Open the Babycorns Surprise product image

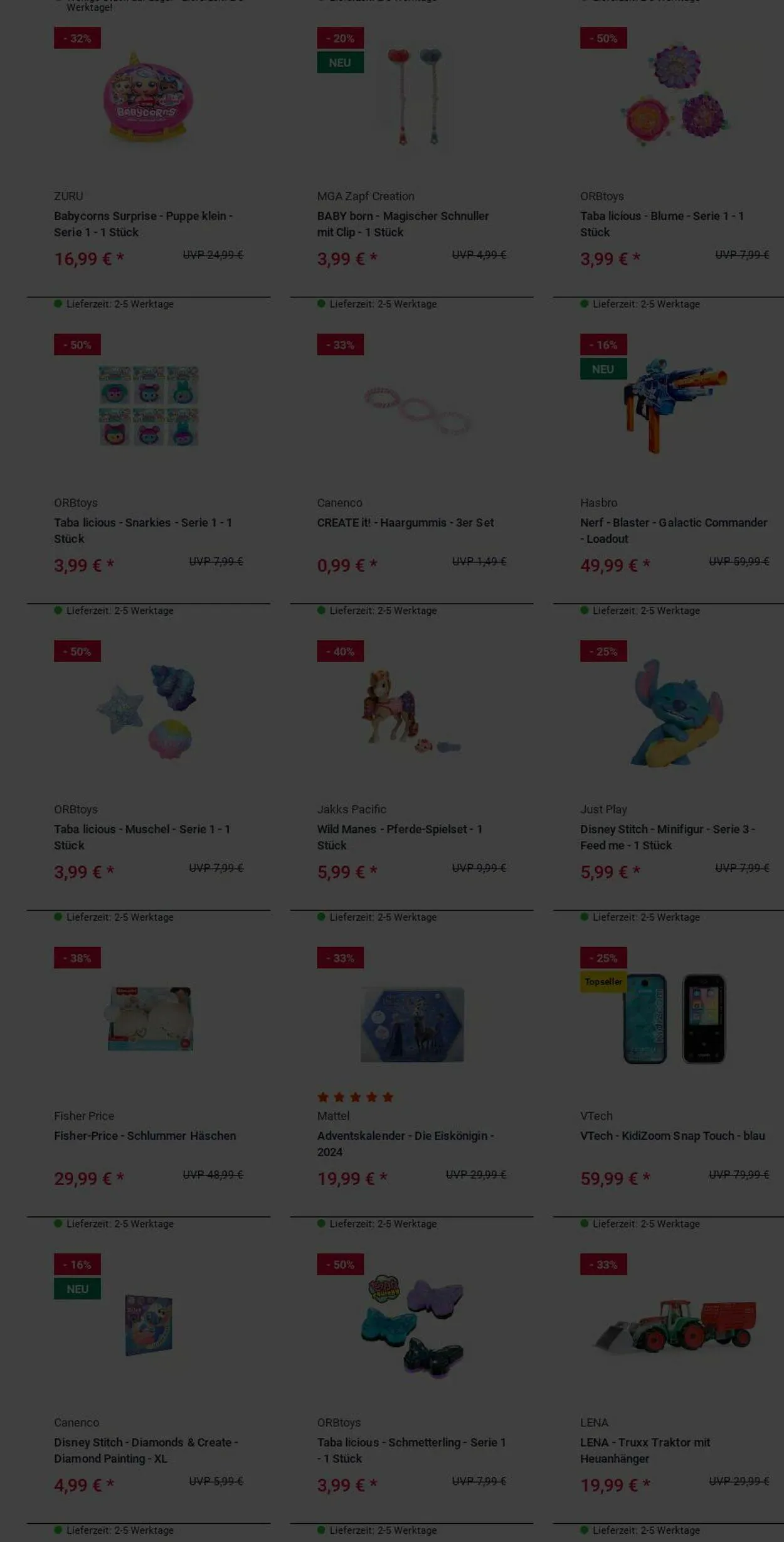(148, 98)
